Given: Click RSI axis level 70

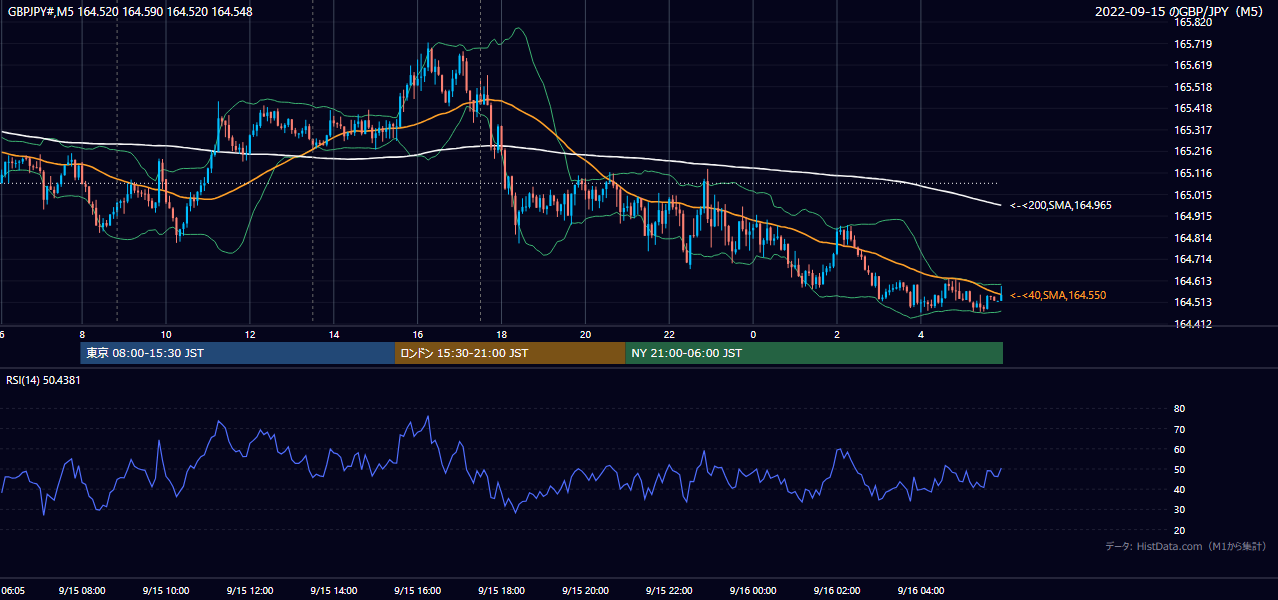Looking at the screenshot, I should pos(1180,429).
